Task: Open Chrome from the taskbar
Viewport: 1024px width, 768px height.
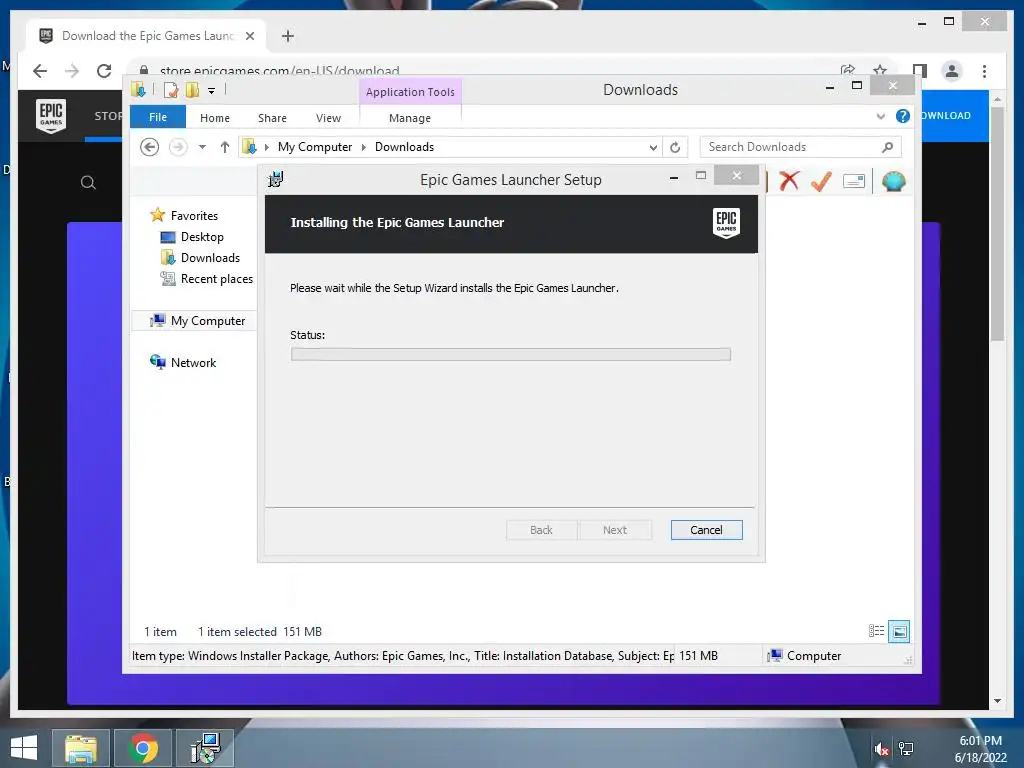Action: (143, 748)
